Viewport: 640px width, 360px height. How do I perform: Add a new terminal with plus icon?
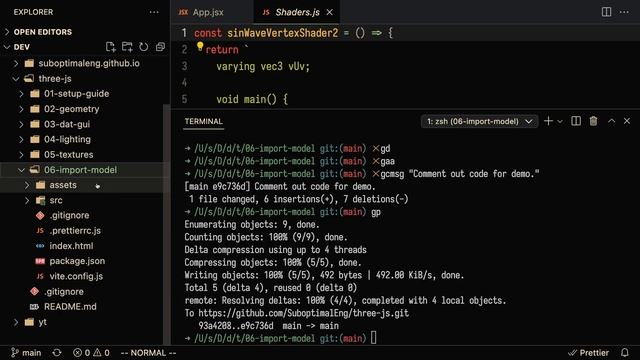point(548,121)
